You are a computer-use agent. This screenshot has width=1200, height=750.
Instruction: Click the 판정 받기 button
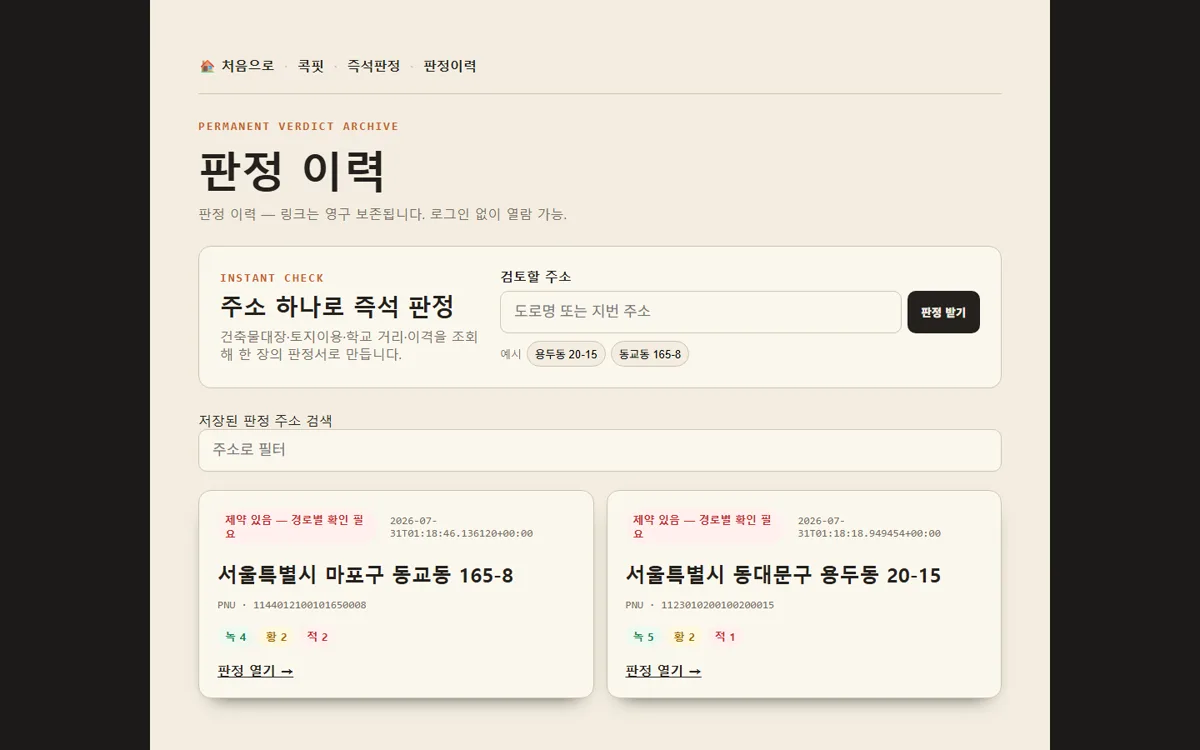[x=943, y=312]
